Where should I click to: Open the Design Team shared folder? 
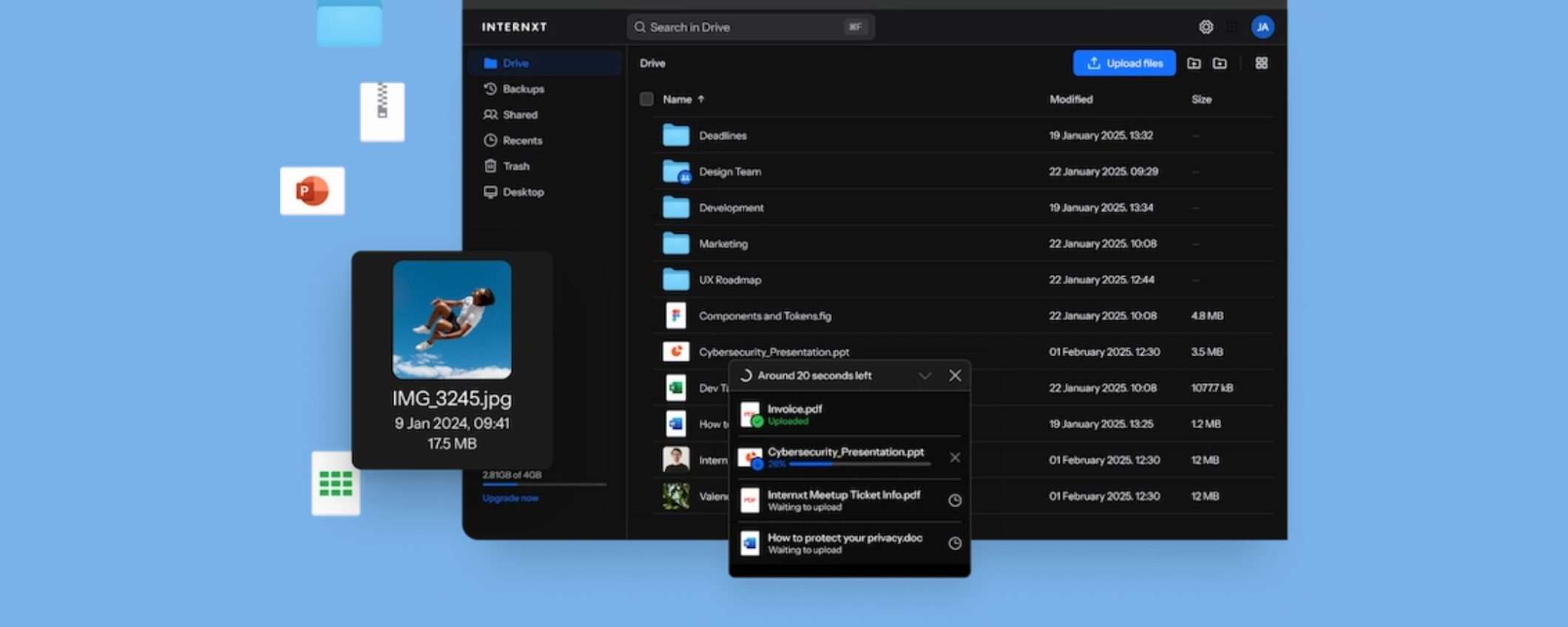[x=729, y=172]
